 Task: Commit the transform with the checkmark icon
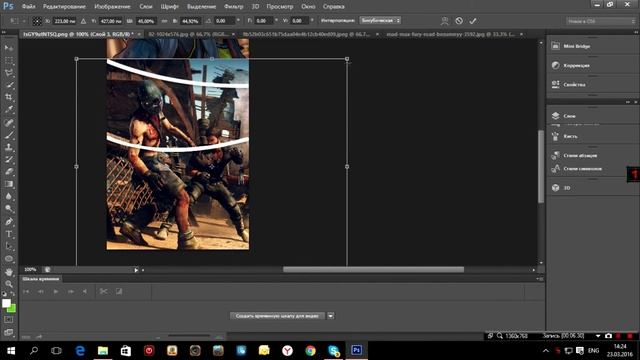(x=473, y=21)
